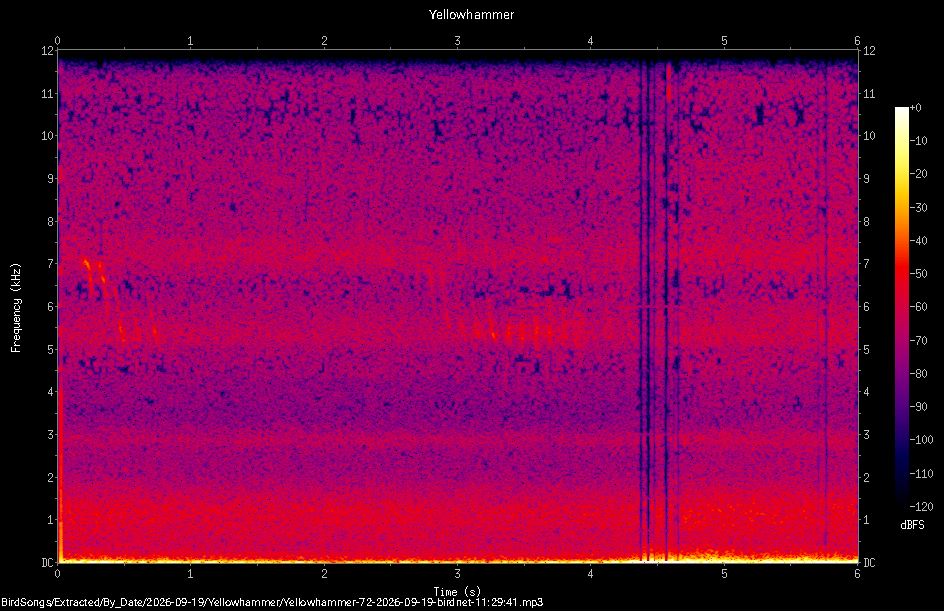Screen dimensions: 944x611
Task: Click the -120 value on the color scale
Action: (x=922, y=507)
